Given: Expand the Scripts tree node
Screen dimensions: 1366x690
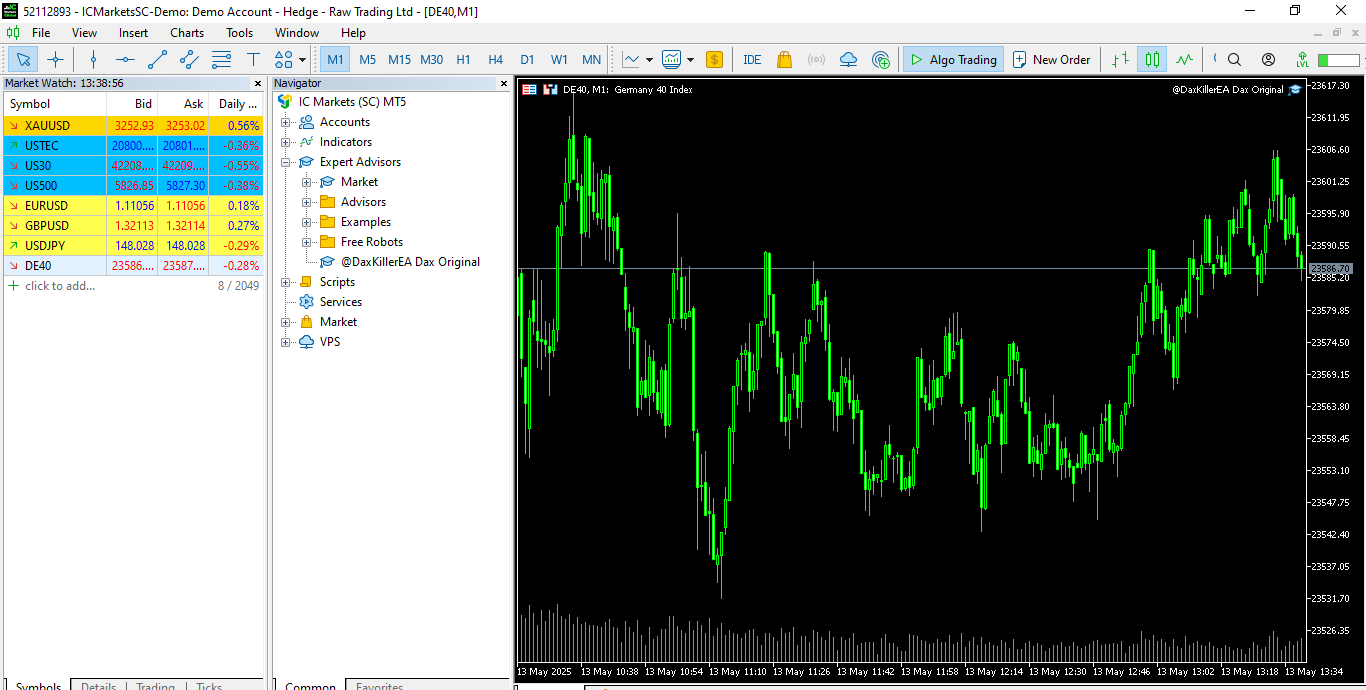Looking at the screenshot, I should [285, 282].
